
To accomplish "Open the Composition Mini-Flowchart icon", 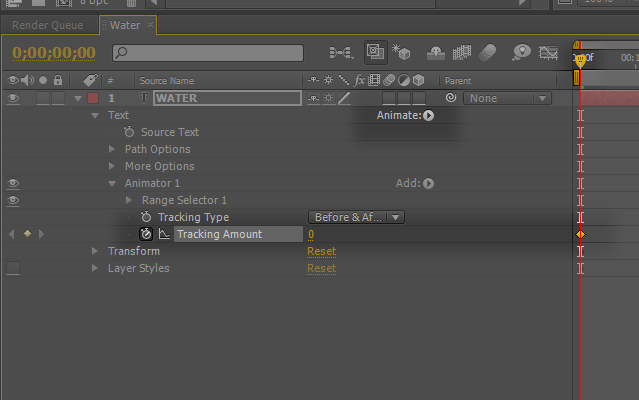I will click(x=341, y=52).
